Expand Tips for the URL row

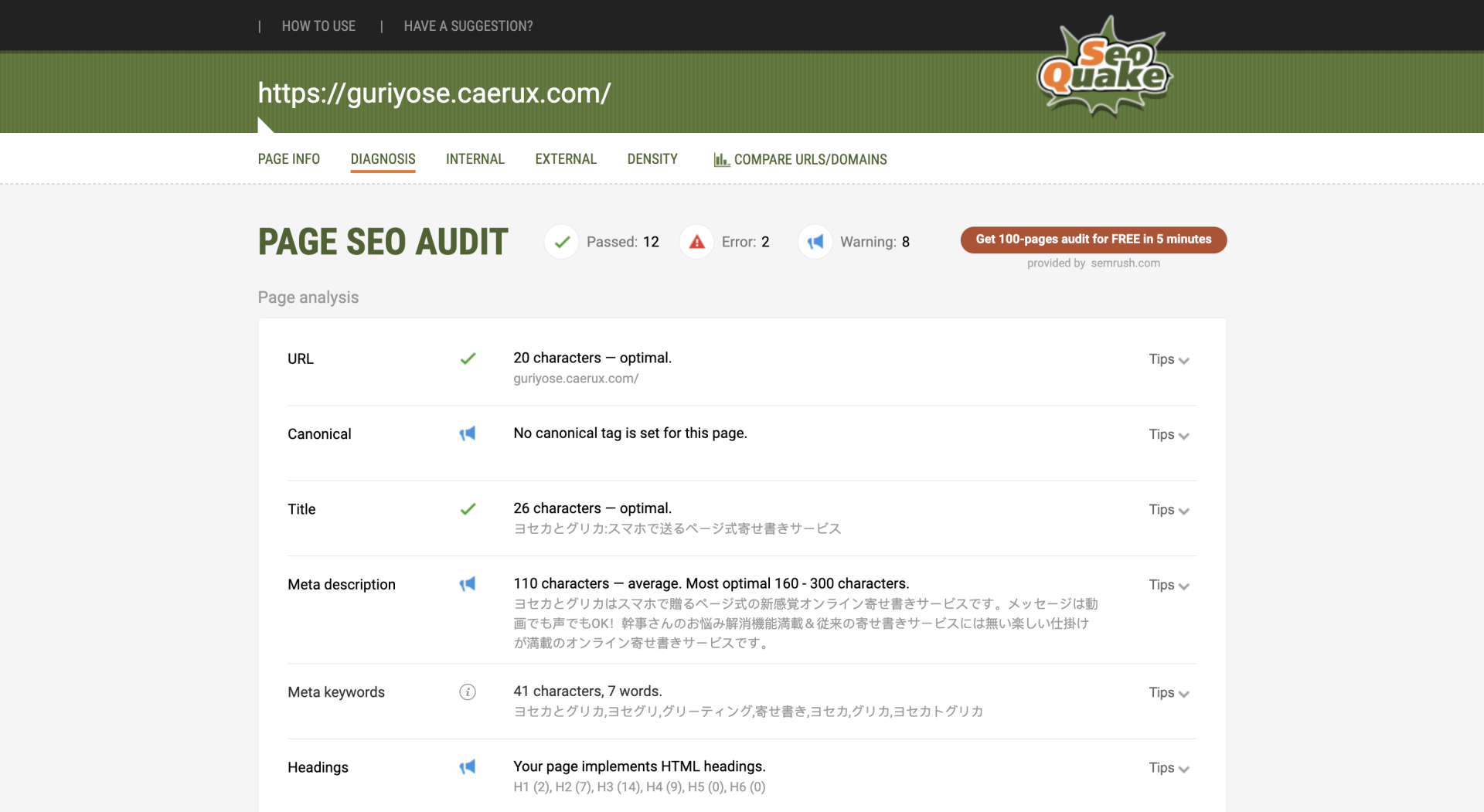tap(1168, 359)
